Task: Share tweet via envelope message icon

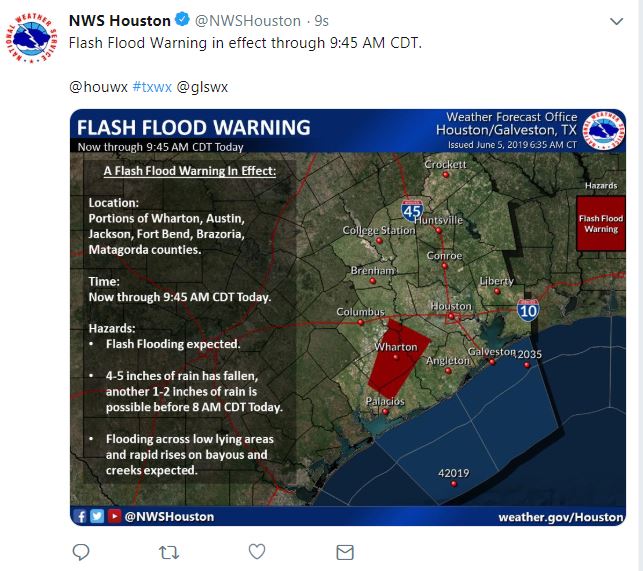Action: [345, 551]
